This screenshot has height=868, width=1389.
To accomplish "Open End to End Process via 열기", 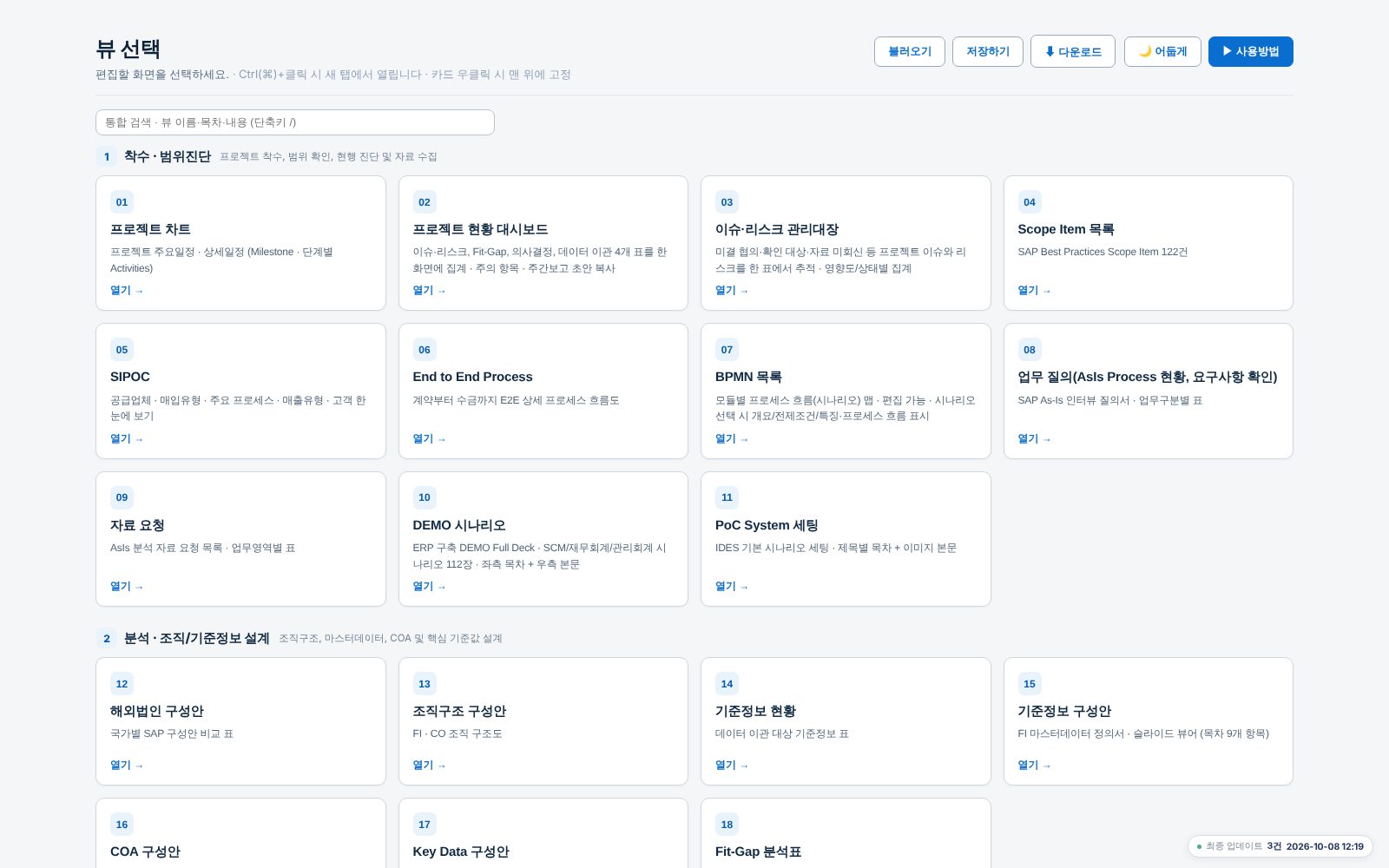I will point(429,439).
